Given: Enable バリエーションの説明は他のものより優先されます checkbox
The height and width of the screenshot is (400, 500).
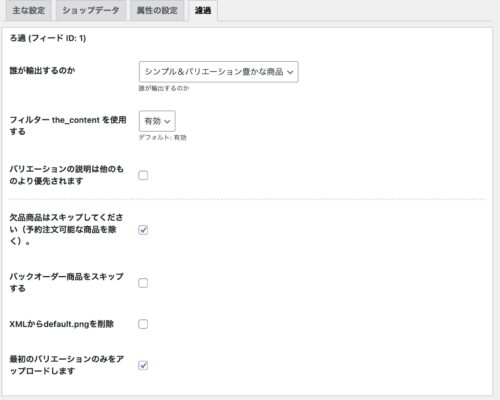Looking at the screenshot, I should tap(143, 175).
